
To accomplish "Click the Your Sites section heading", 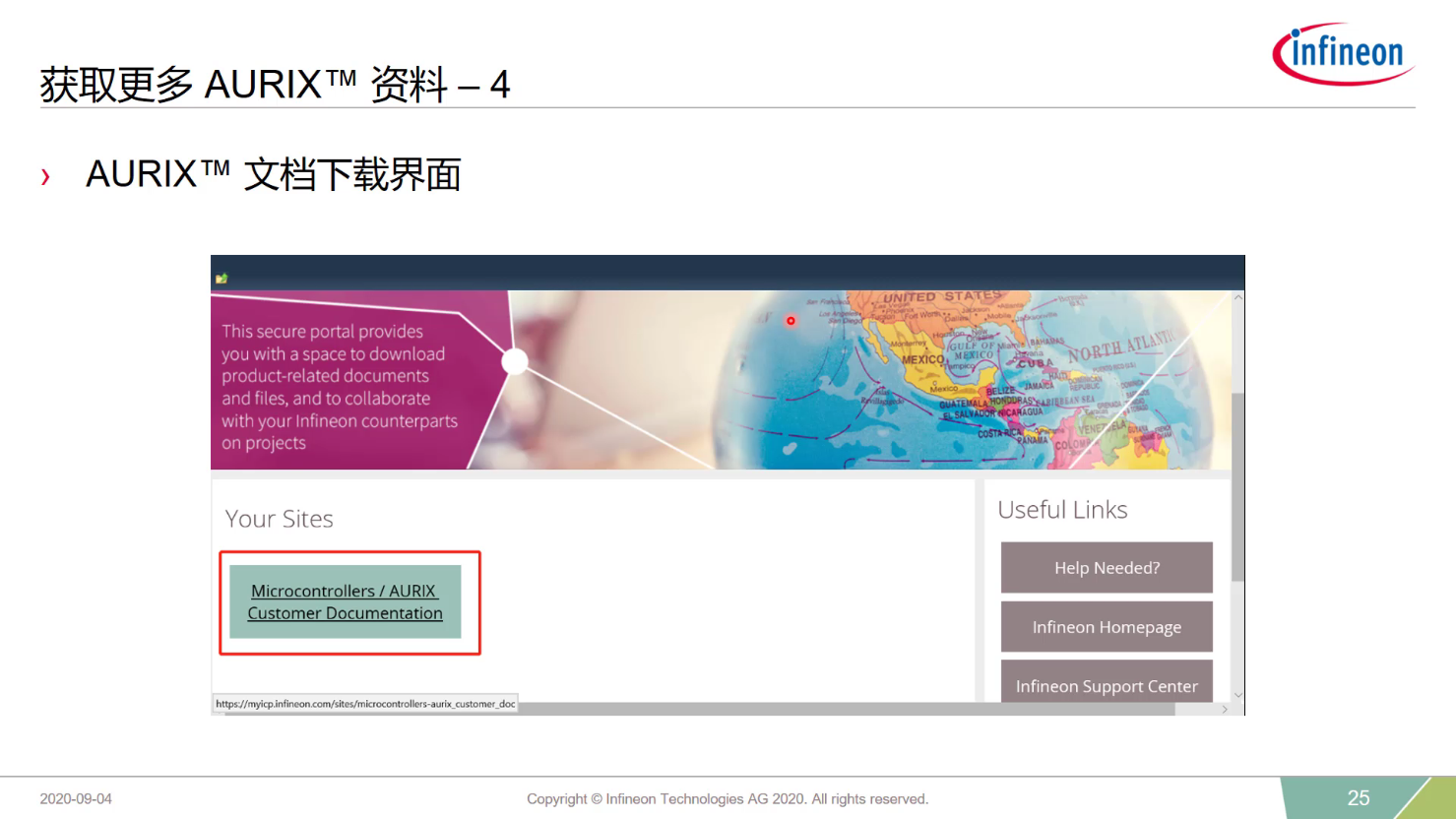I will (x=279, y=519).
